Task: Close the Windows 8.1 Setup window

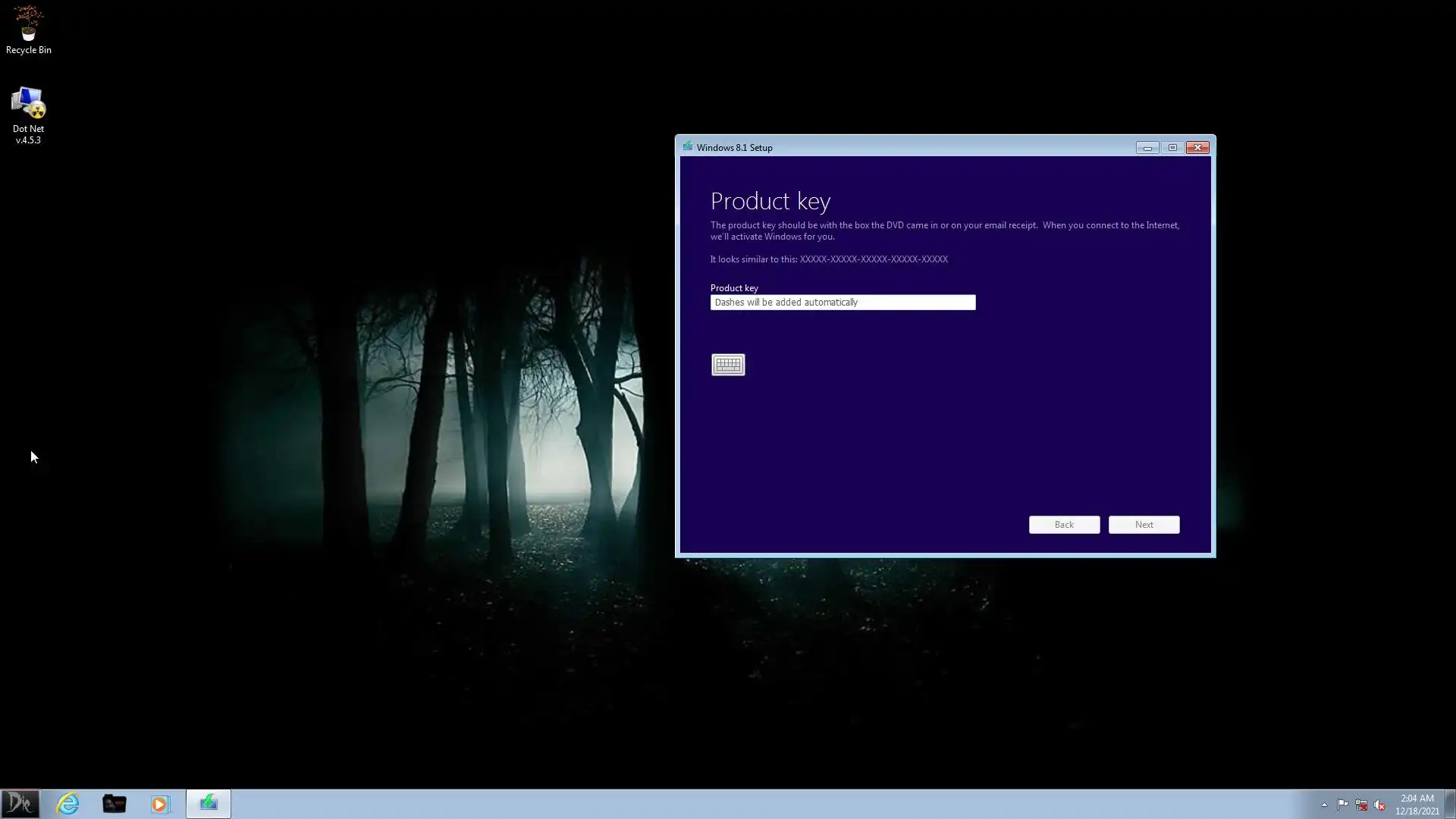Action: click(1197, 147)
